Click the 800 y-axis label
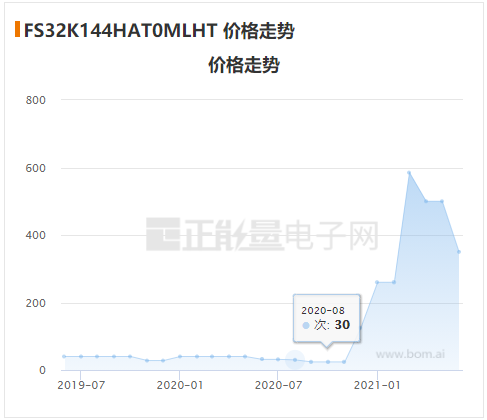The image size is (487, 420). 36,100
